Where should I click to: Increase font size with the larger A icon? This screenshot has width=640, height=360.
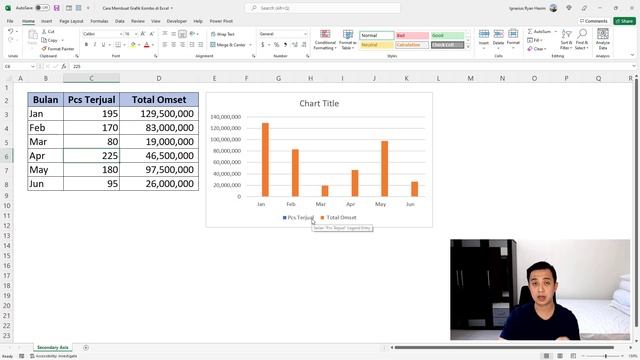pyautogui.click(x=143, y=34)
